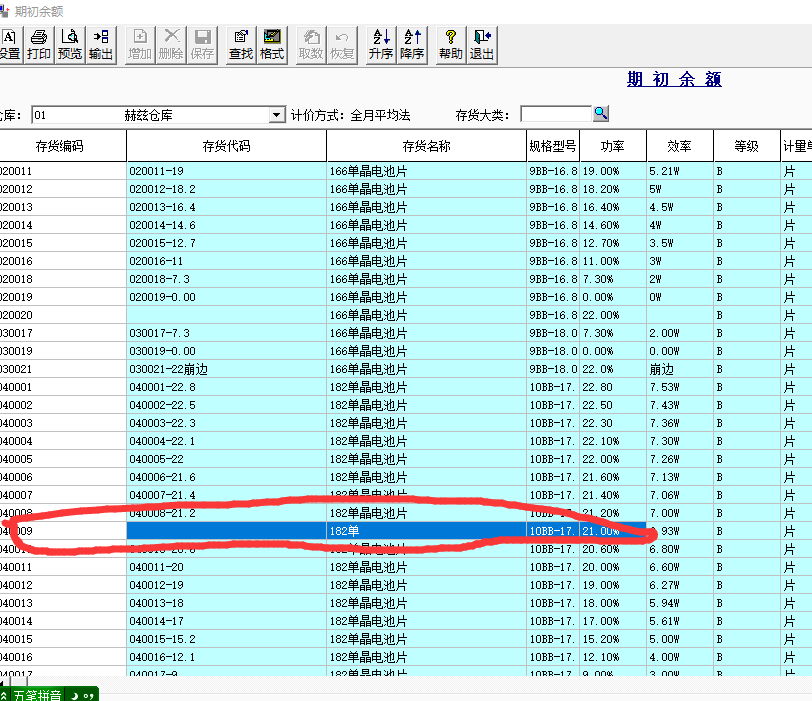Click power cell 22.80
The height and width of the screenshot is (701, 812).
coord(613,387)
